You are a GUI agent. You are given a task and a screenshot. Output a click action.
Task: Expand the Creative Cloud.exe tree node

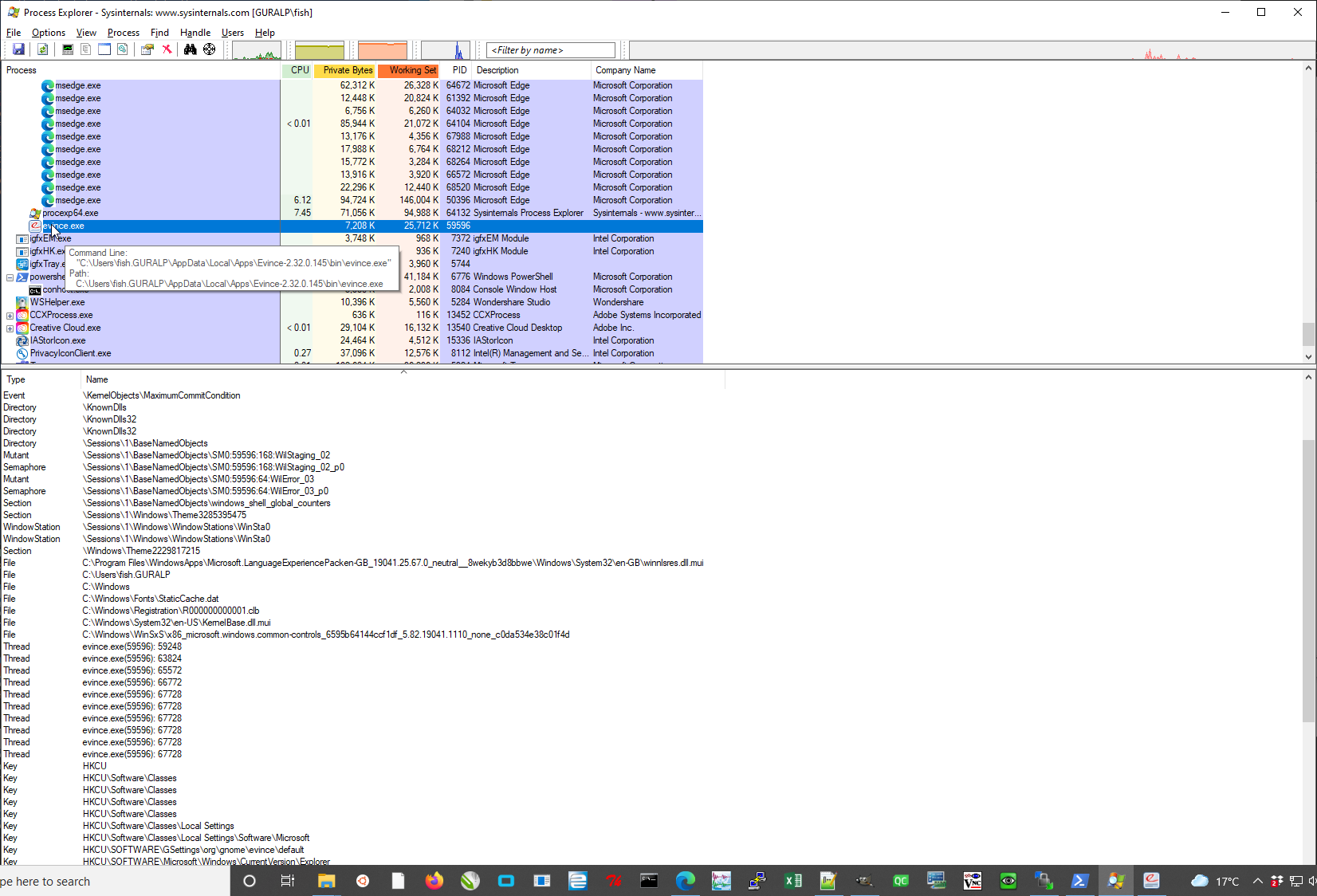click(10, 328)
